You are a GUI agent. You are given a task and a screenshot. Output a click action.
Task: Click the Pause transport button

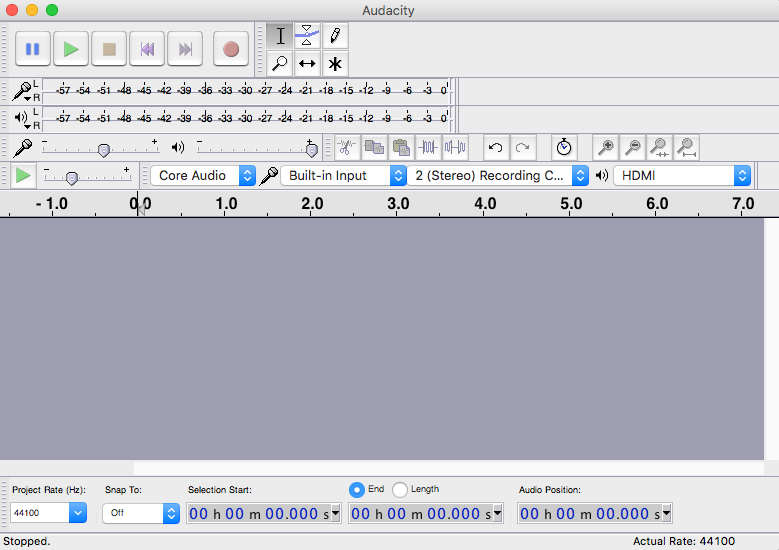(33, 49)
